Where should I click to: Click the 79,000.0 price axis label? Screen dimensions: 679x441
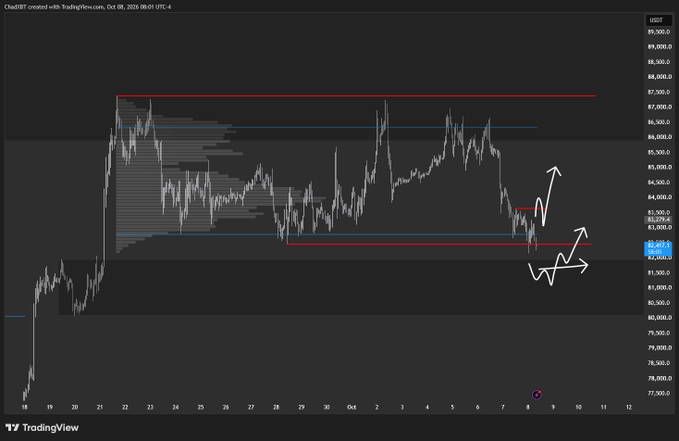point(660,348)
